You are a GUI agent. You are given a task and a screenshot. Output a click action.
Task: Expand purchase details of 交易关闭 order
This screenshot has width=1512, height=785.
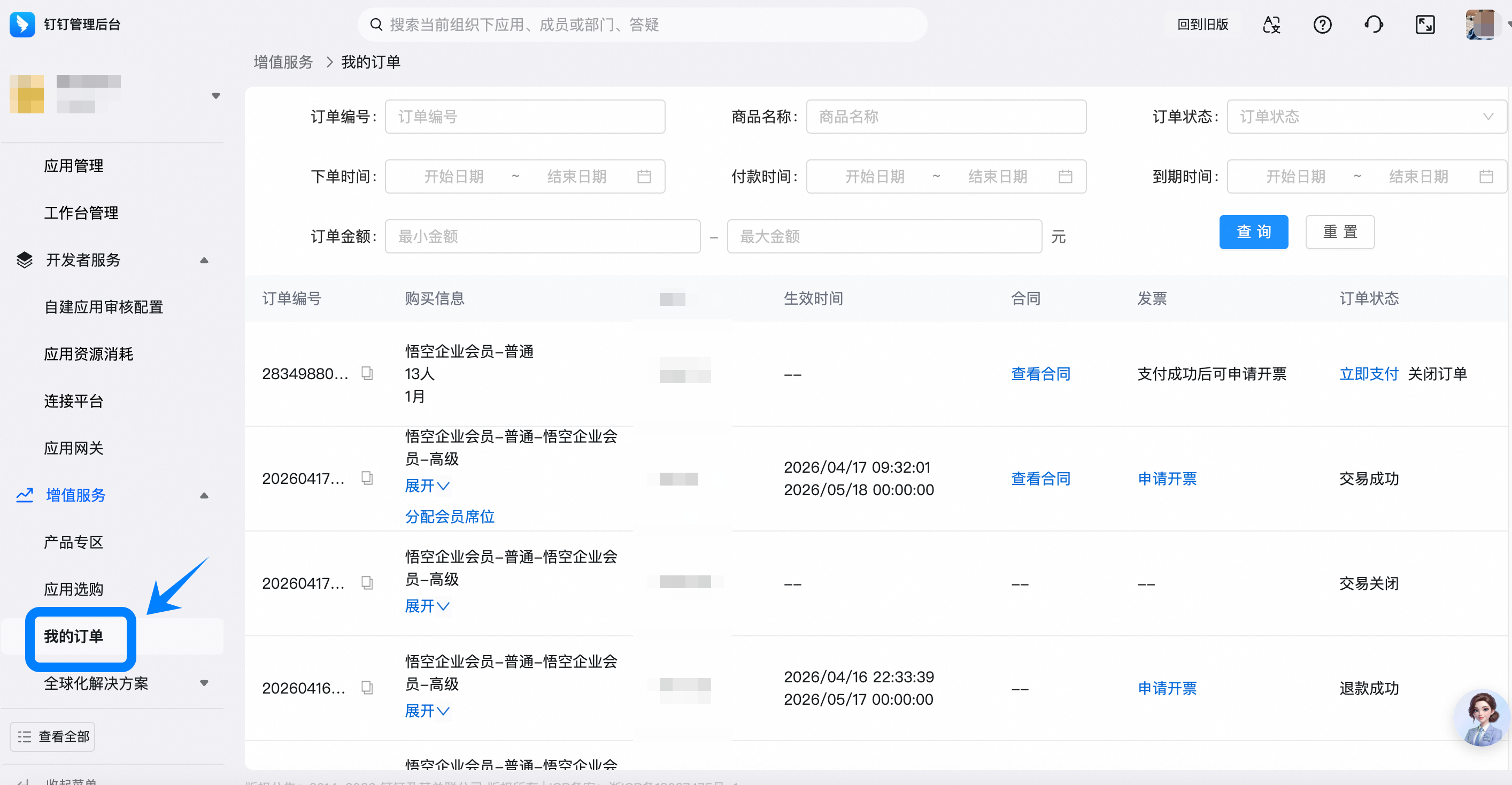tap(427, 606)
